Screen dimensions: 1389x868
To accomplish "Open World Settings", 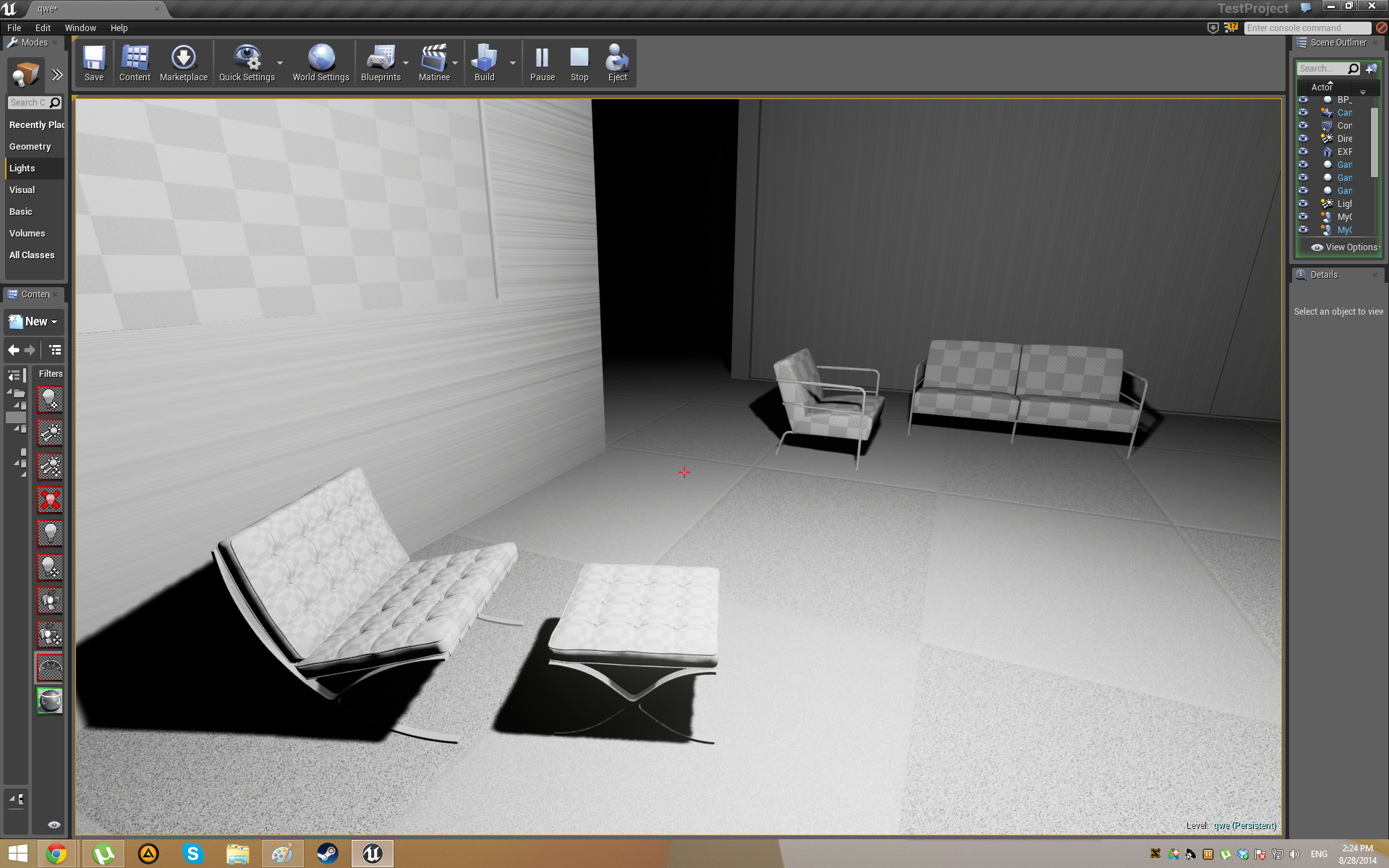I will click(320, 64).
